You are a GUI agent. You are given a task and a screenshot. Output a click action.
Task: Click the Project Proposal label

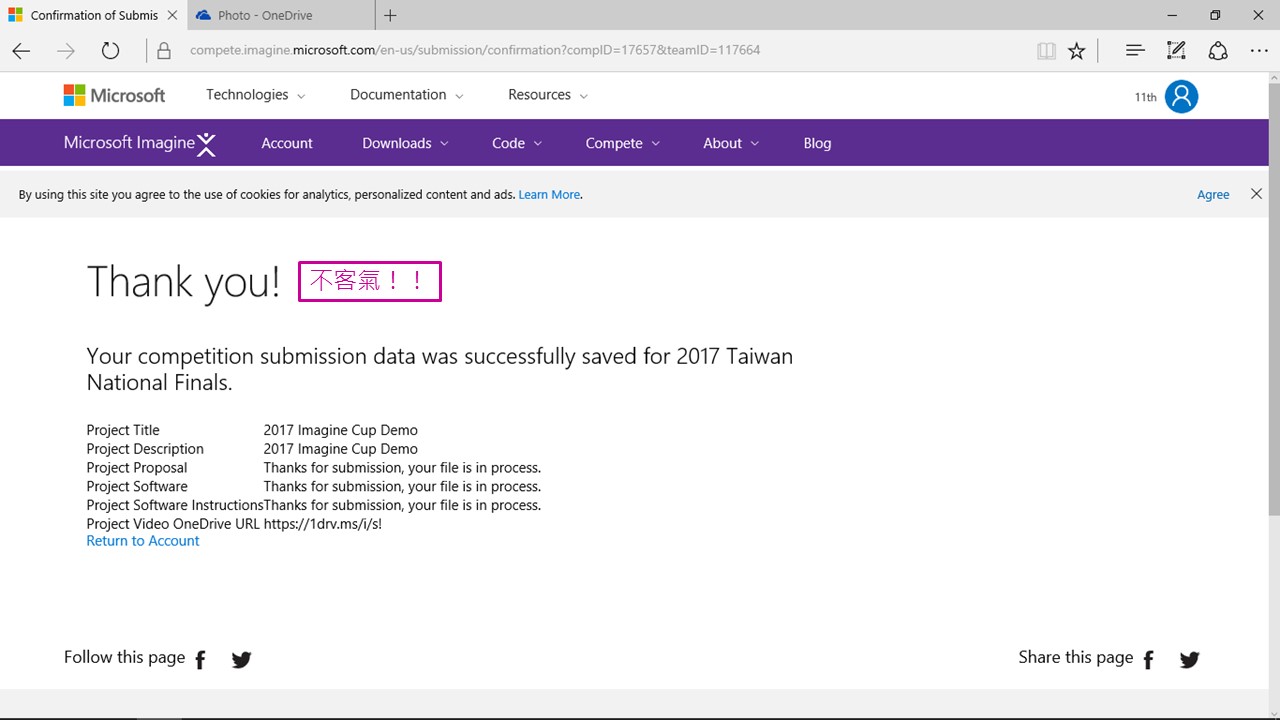click(x=137, y=468)
